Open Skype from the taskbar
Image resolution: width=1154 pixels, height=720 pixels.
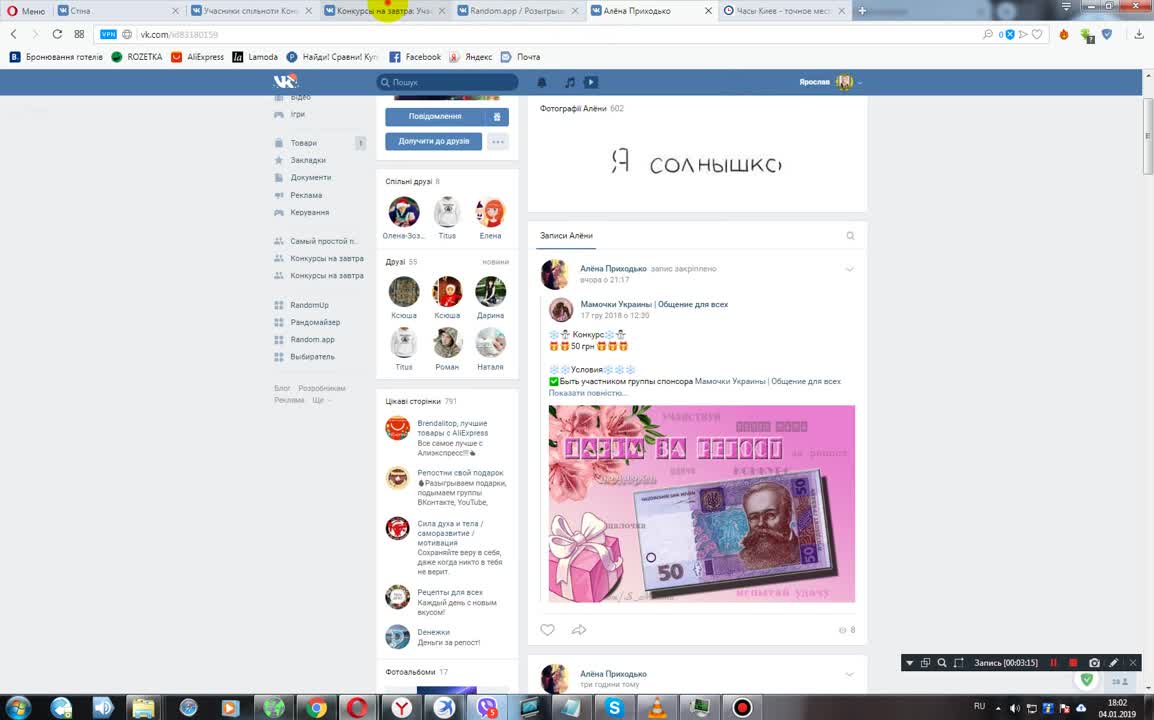(614, 708)
